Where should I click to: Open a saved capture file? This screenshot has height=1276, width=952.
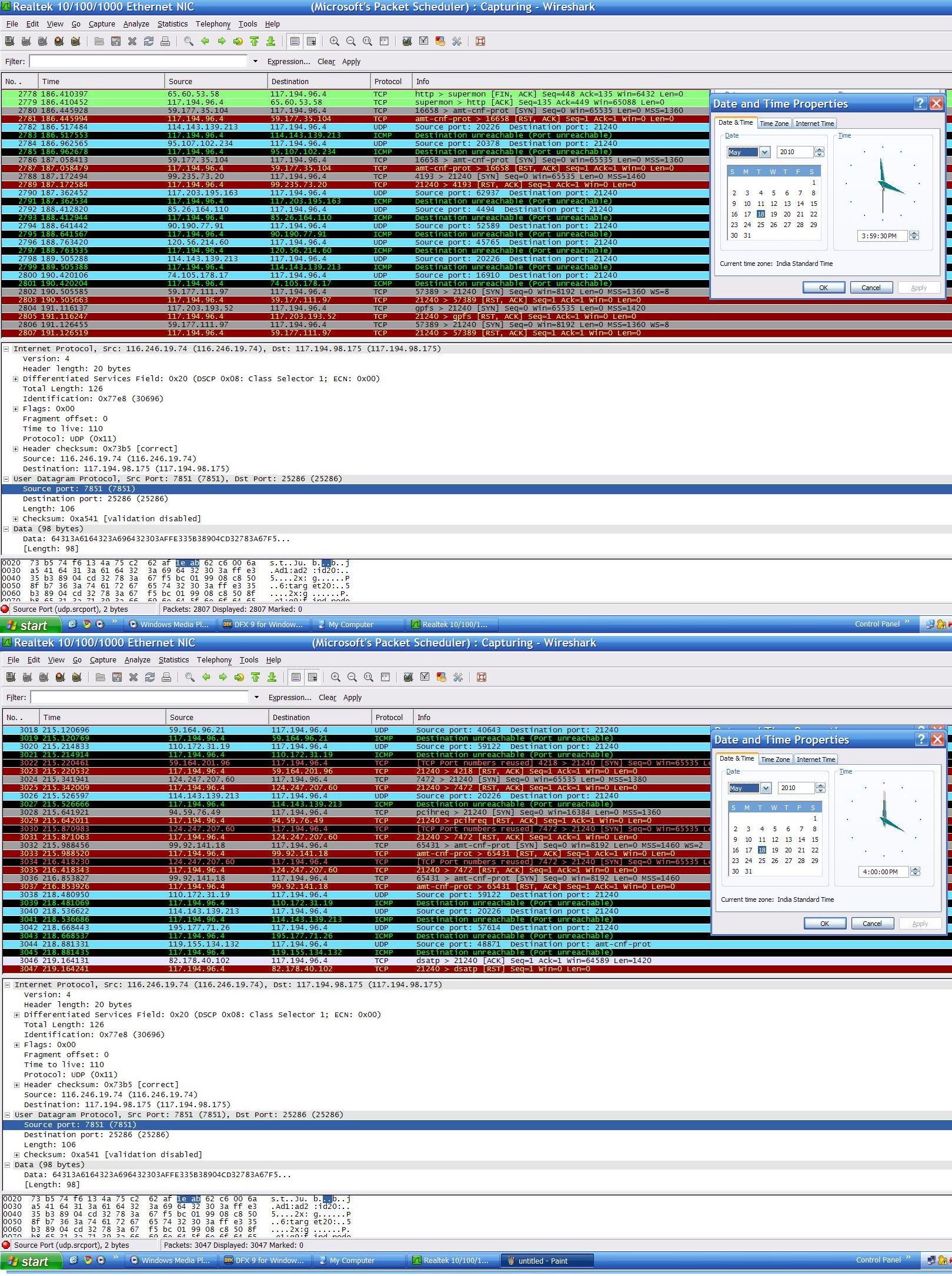coord(100,41)
